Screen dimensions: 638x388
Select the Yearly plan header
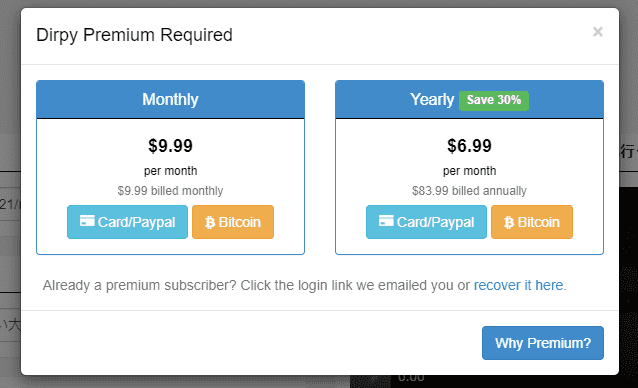470,100
